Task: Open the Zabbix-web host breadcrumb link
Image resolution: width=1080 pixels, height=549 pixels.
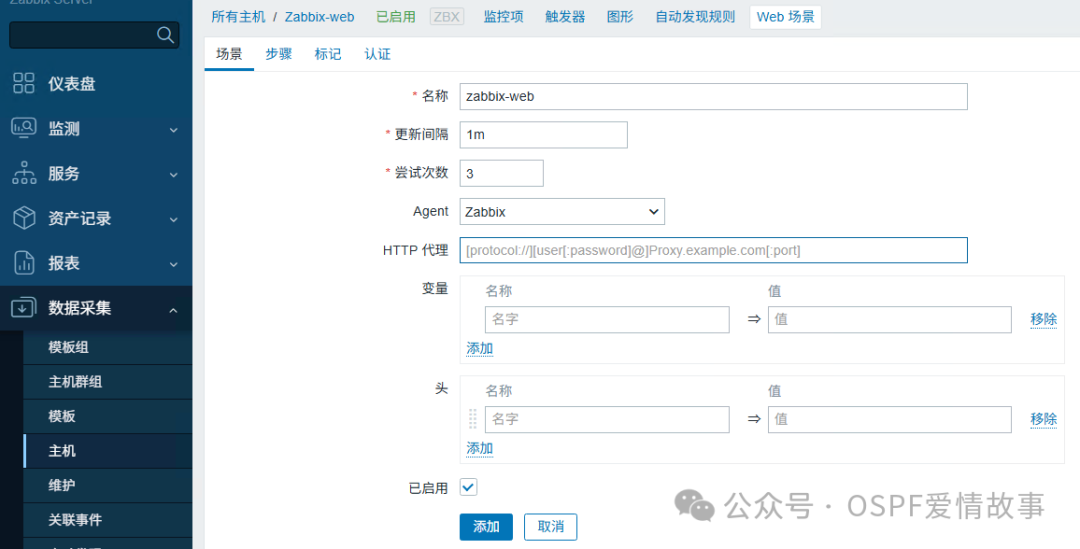Action: pyautogui.click(x=320, y=17)
